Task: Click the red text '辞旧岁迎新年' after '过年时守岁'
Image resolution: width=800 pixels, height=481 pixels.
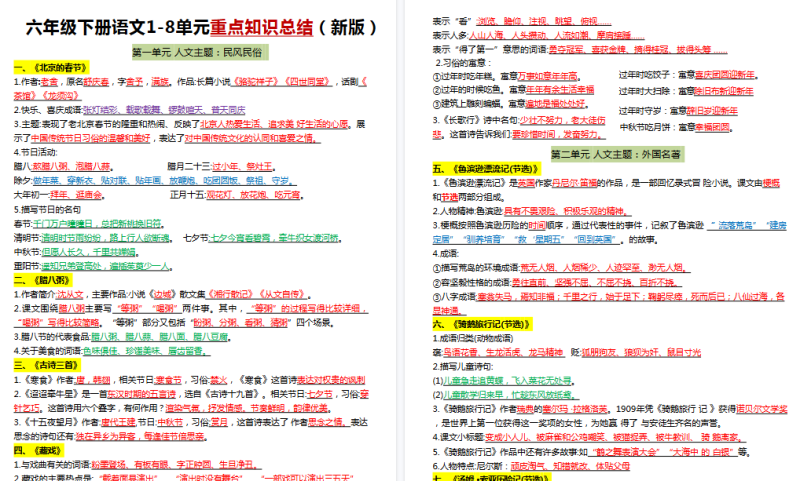Action: point(712,111)
